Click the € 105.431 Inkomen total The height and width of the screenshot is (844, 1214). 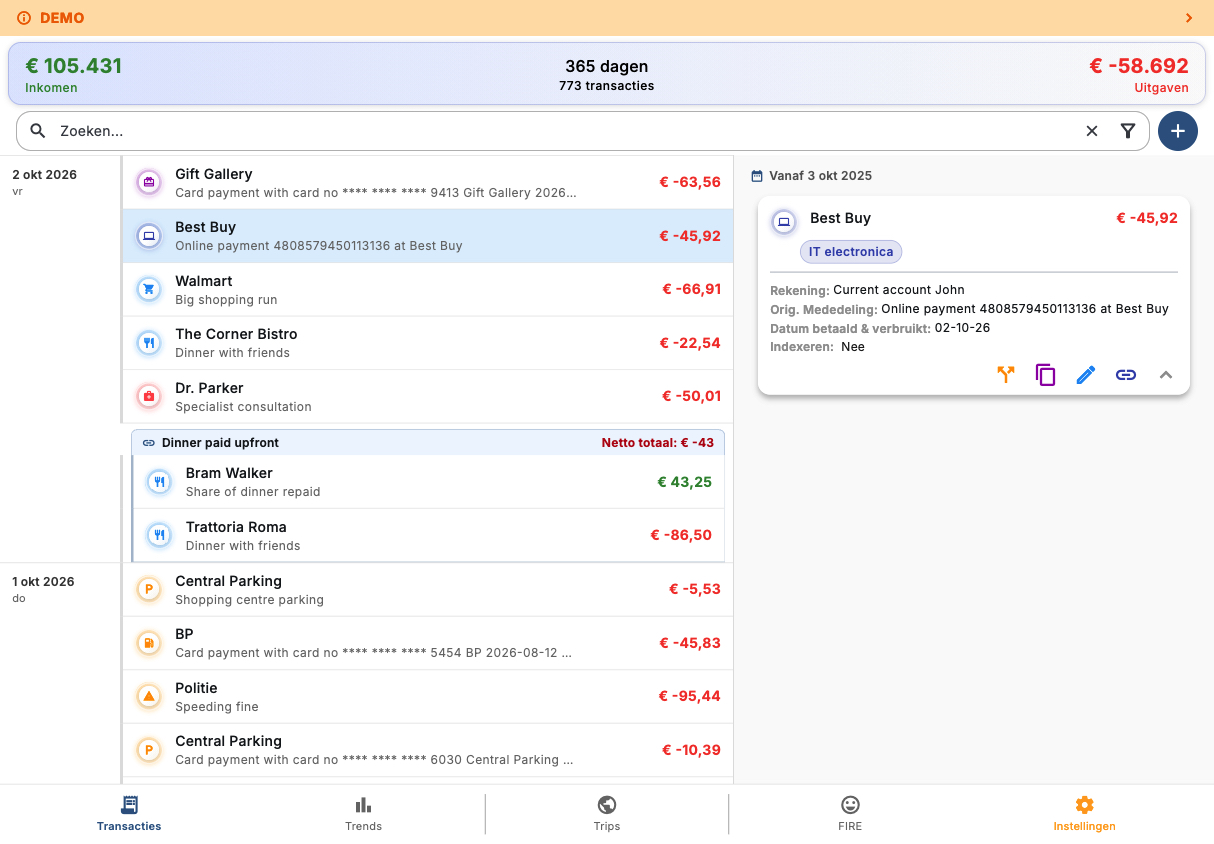click(73, 74)
